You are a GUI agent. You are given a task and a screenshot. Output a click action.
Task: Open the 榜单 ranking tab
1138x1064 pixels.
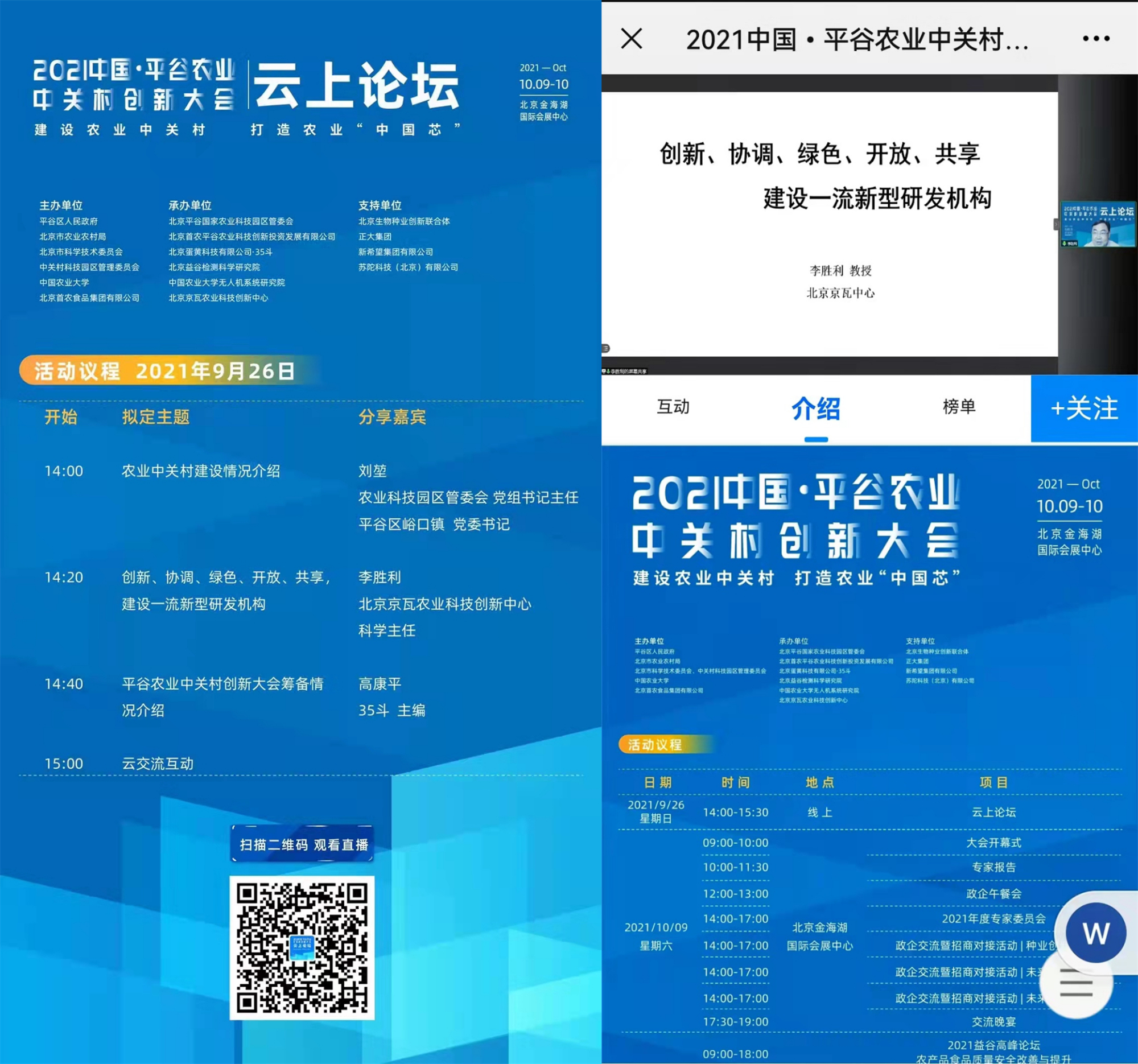pyautogui.click(x=959, y=407)
